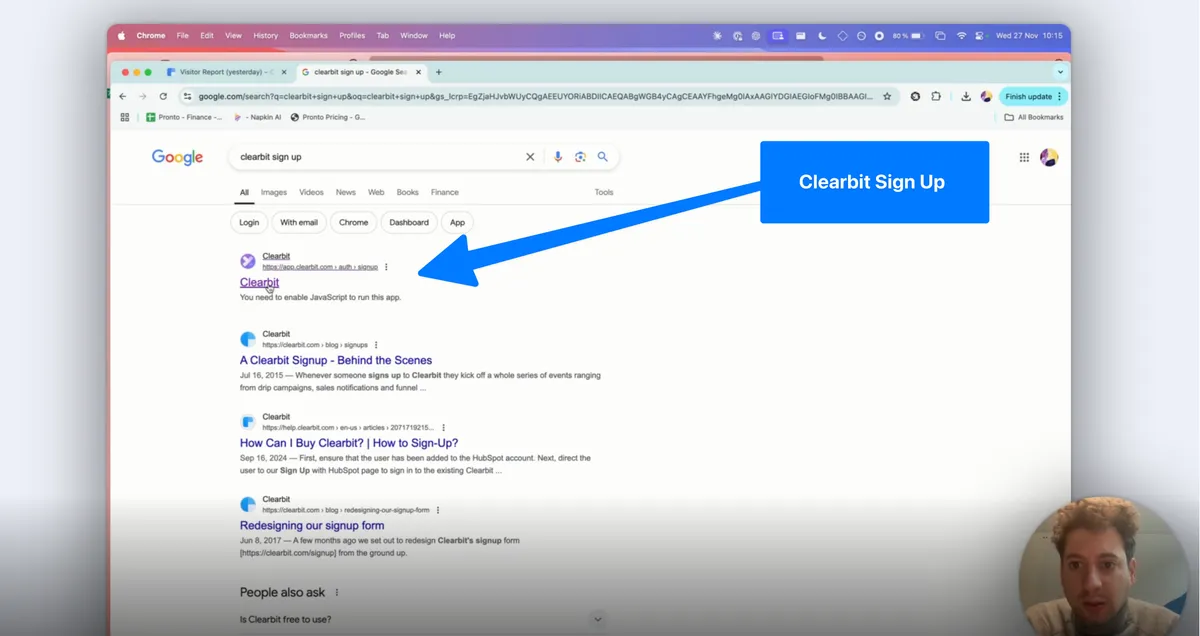Open the Google apps grid
Screen dimensions: 1200x636
pos(1024,157)
